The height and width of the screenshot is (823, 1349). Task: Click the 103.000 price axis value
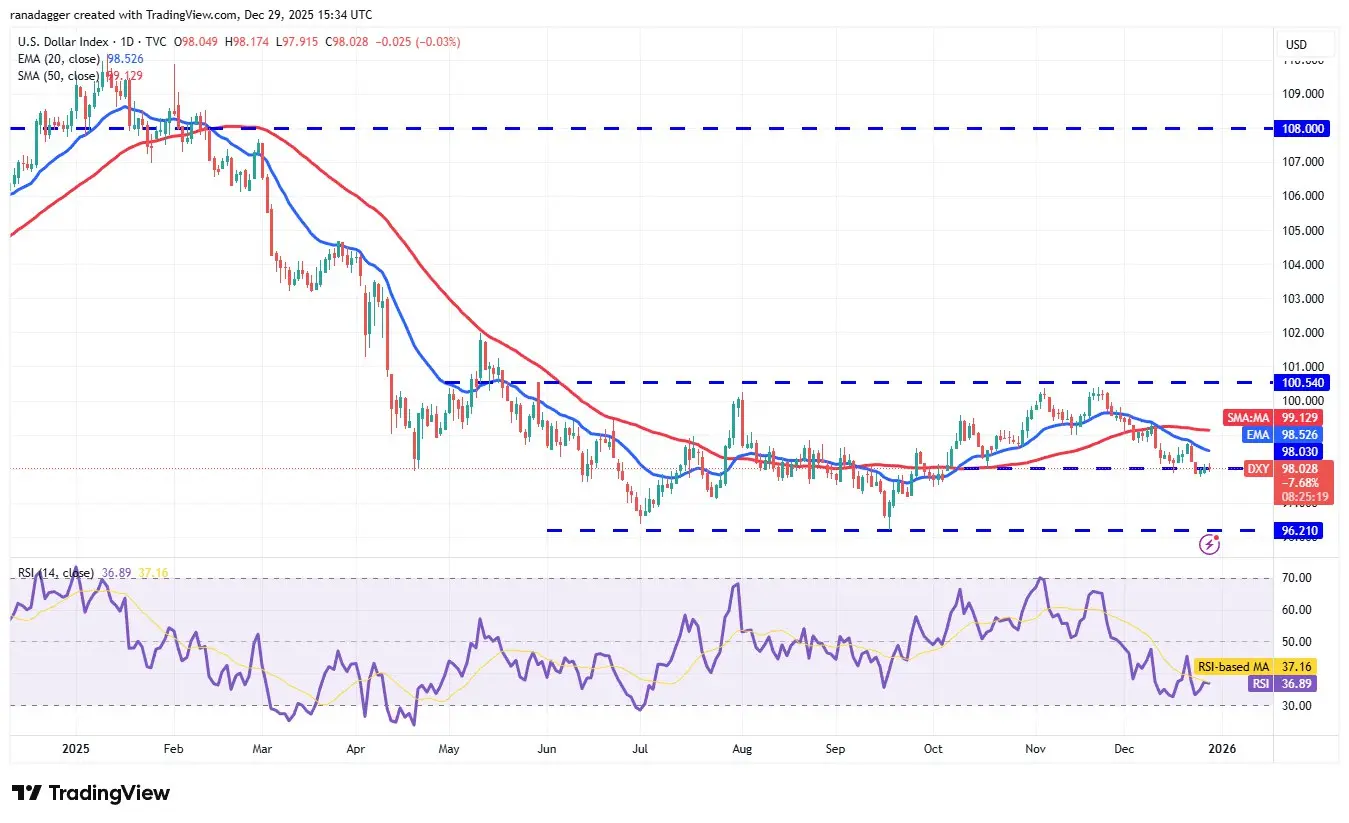point(1304,298)
